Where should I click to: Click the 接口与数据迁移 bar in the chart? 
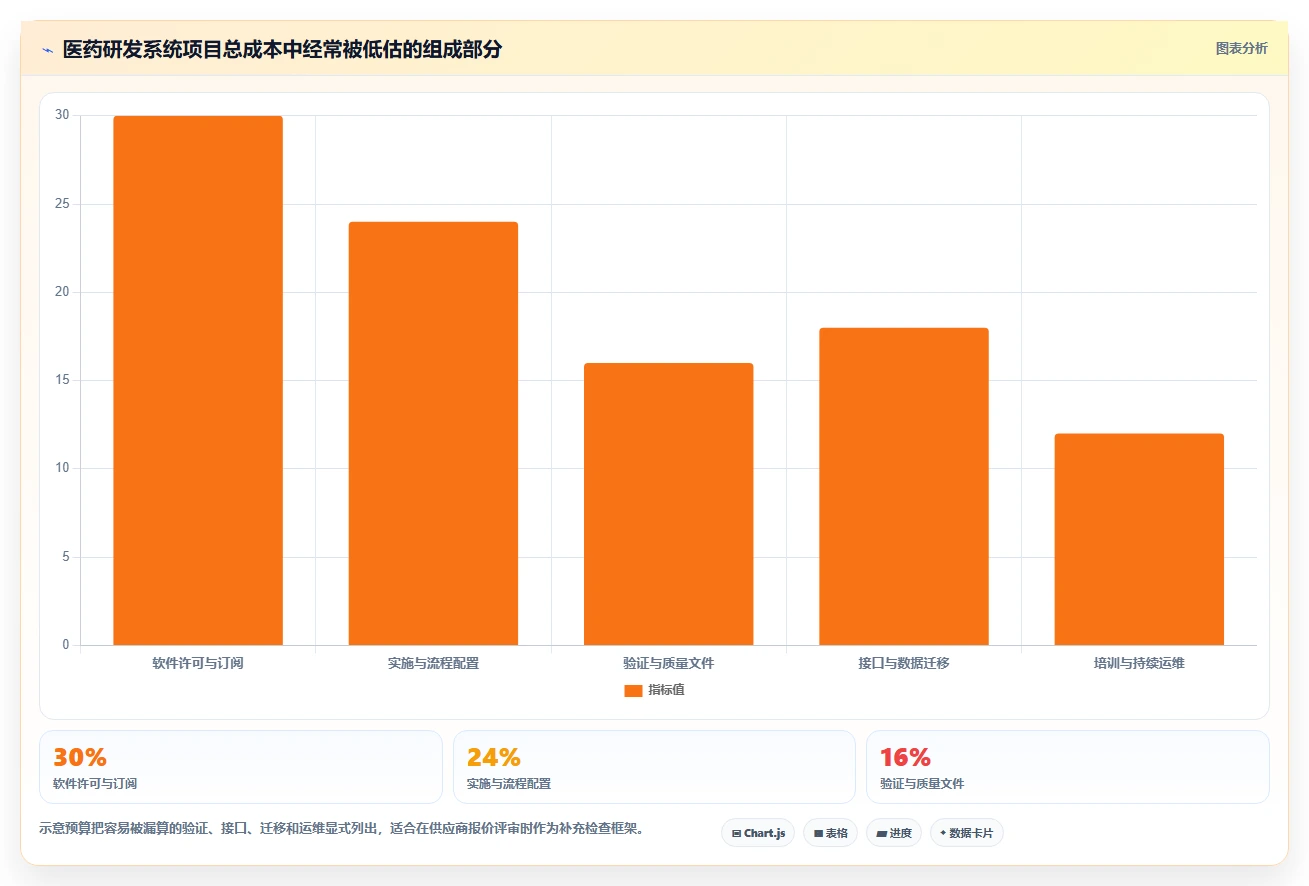pyautogui.click(x=904, y=487)
